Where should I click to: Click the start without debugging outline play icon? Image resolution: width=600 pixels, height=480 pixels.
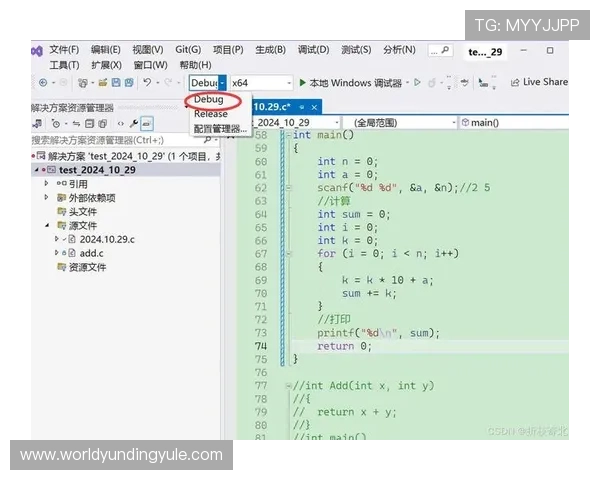tap(417, 82)
